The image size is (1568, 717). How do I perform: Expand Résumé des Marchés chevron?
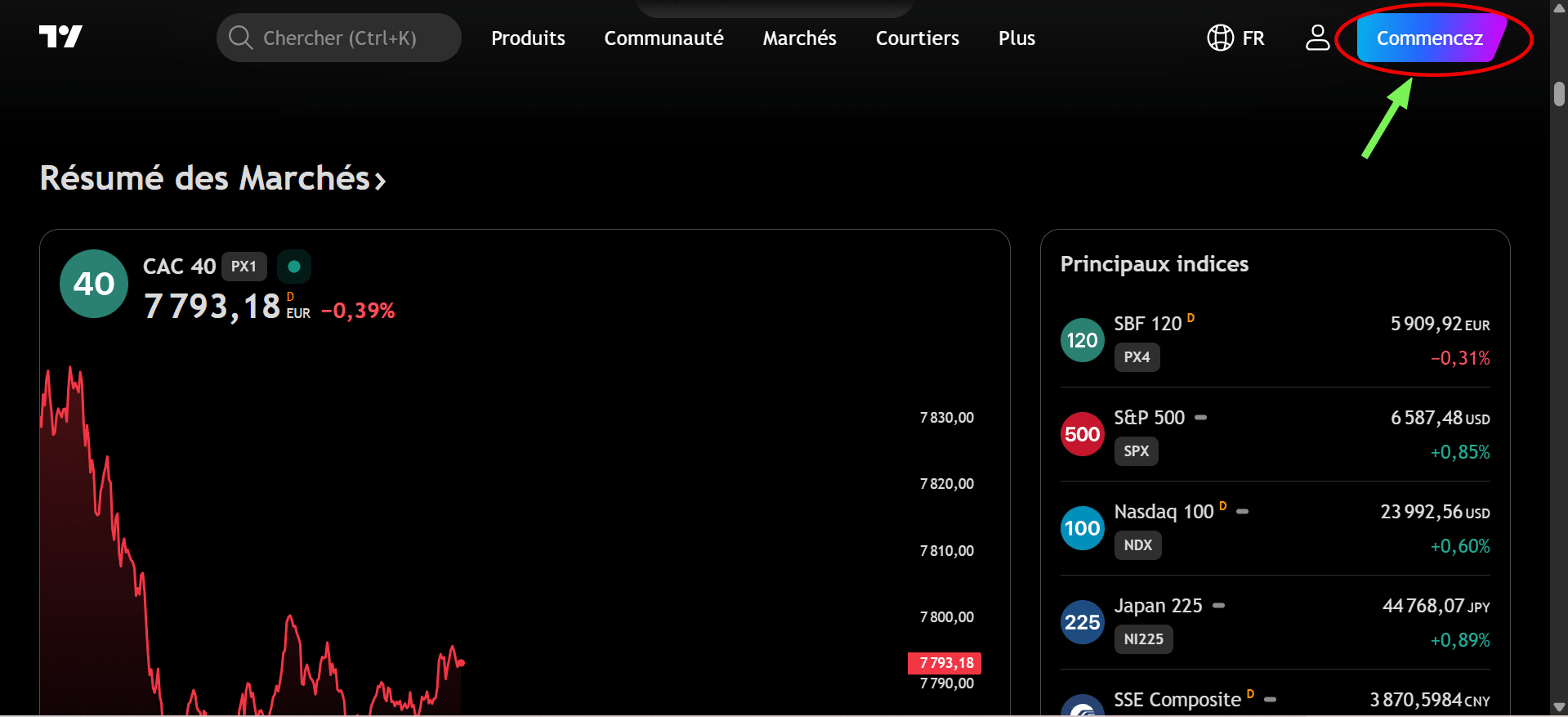click(x=380, y=180)
